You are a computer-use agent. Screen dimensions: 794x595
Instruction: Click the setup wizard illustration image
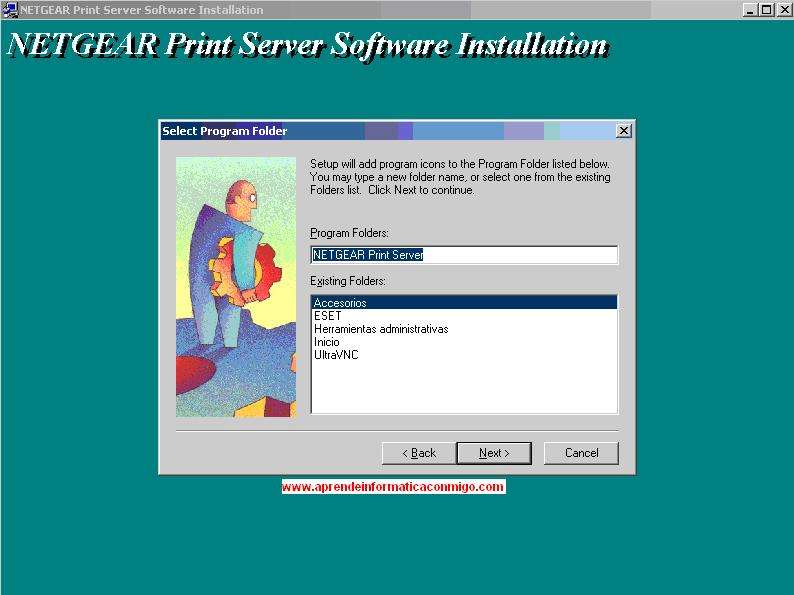click(236, 287)
